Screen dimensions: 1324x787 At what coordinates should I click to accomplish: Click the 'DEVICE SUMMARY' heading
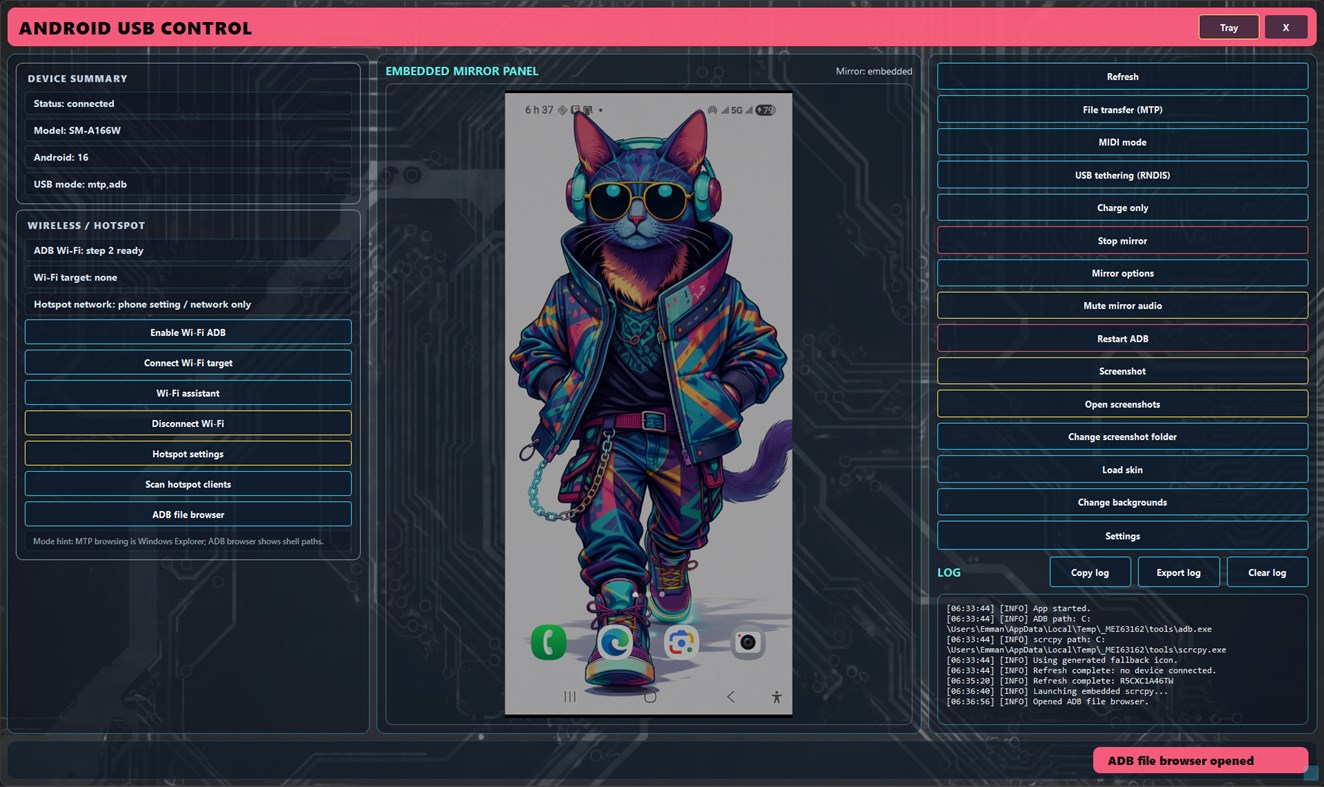pyautogui.click(x=77, y=78)
